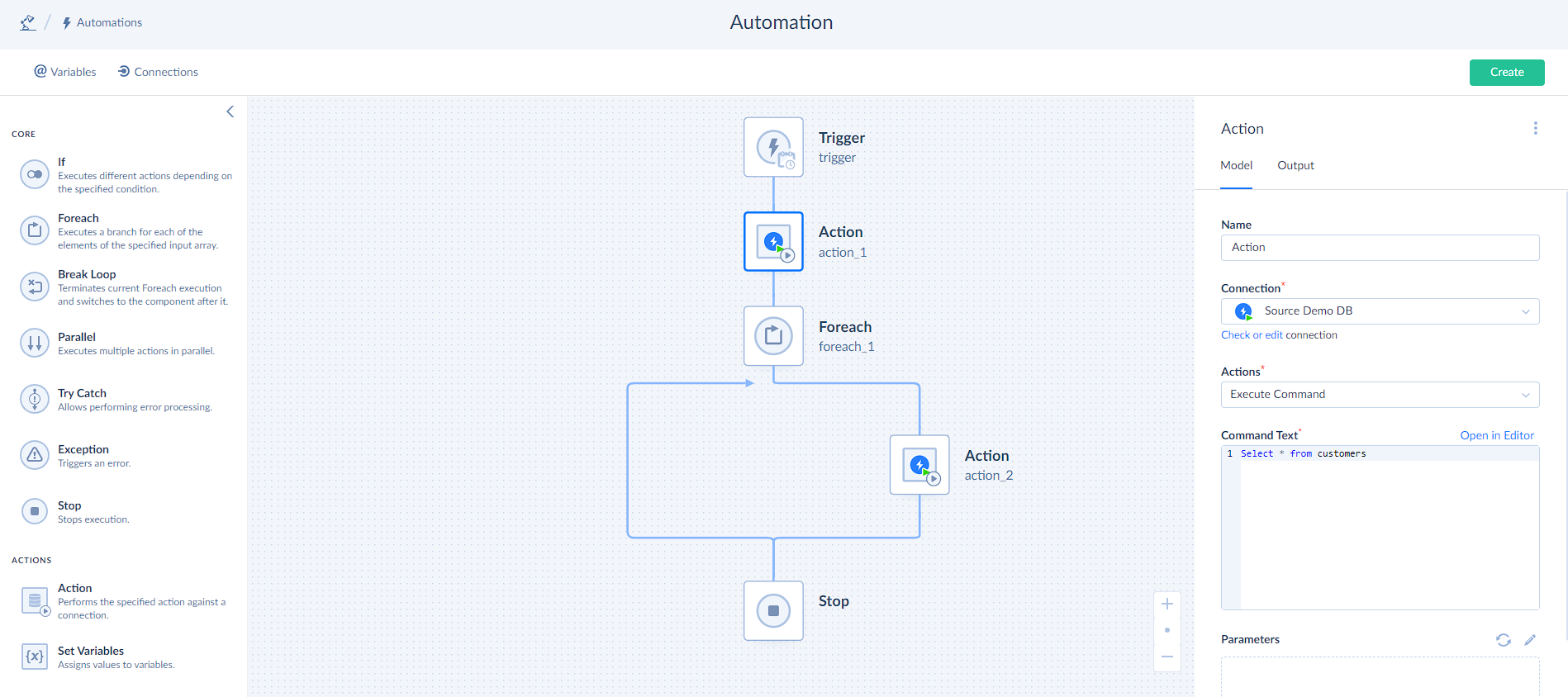Edit Parameters with the pencil icon

tap(1530, 640)
